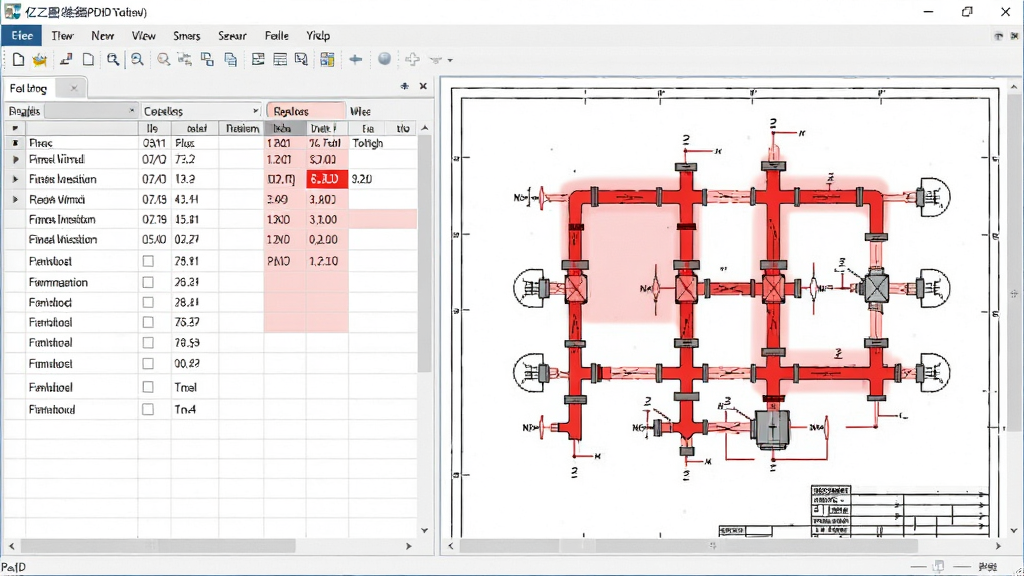Click the faded grey plus toolbar icon
Image resolution: width=1024 pixels, height=576 pixels.
coord(412,59)
